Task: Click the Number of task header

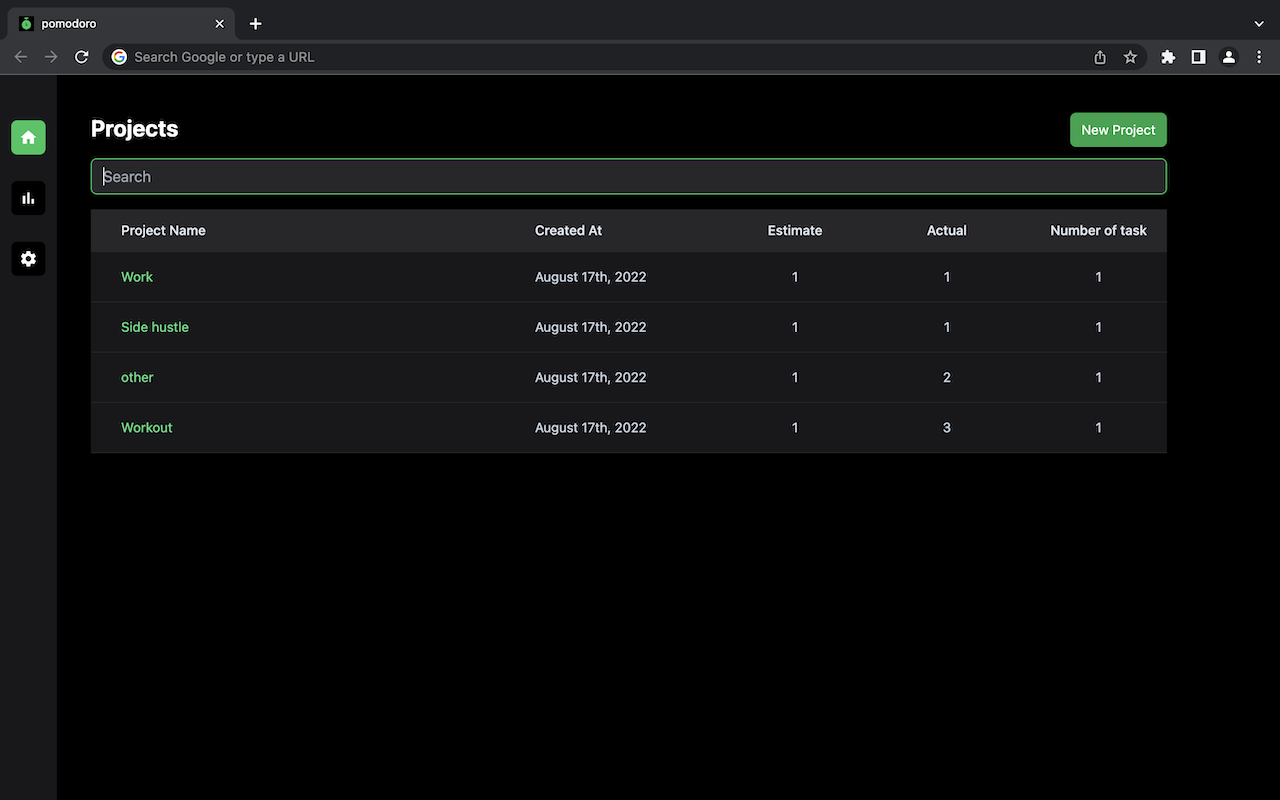Action: tap(1098, 230)
